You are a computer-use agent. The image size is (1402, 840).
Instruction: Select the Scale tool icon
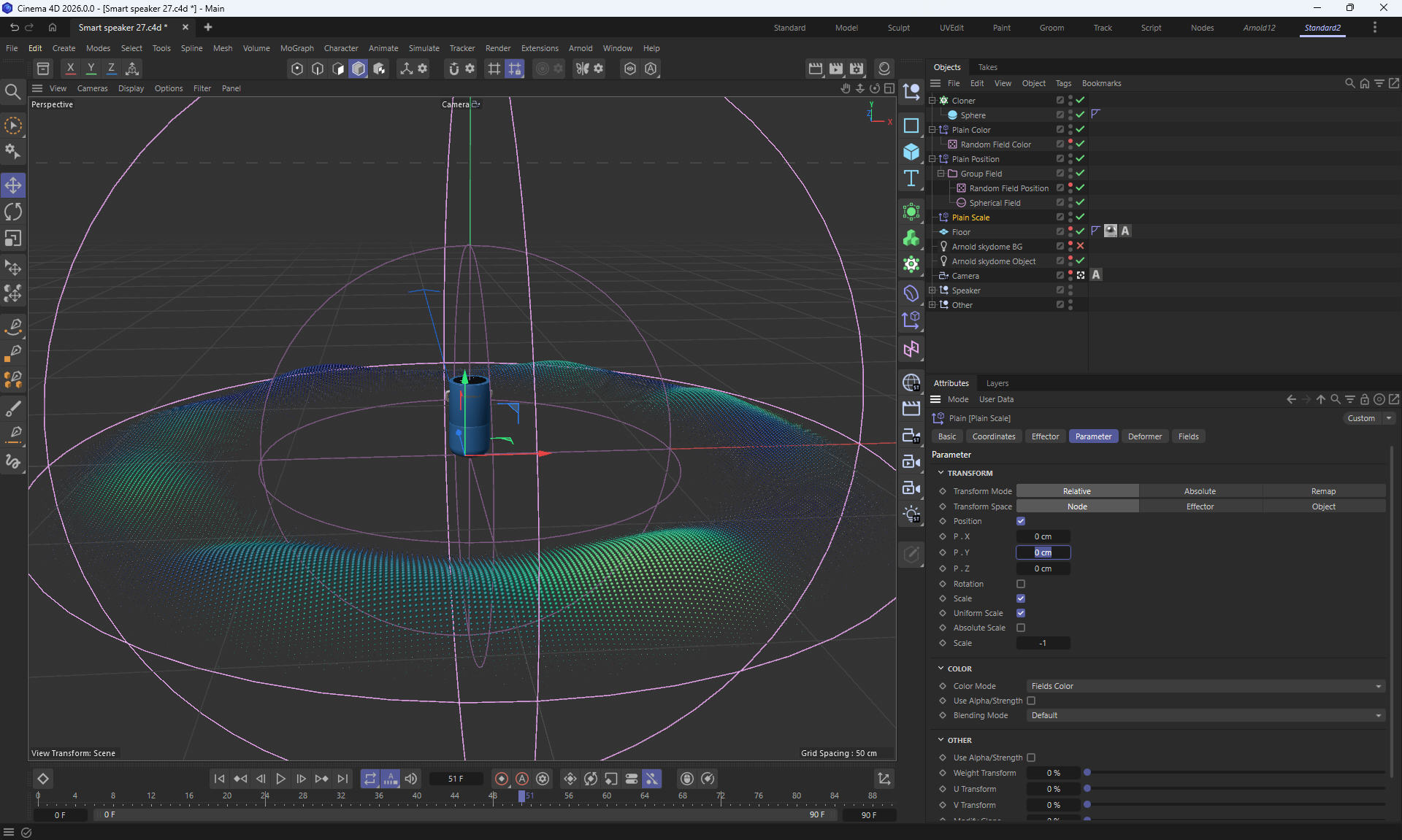click(x=13, y=239)
